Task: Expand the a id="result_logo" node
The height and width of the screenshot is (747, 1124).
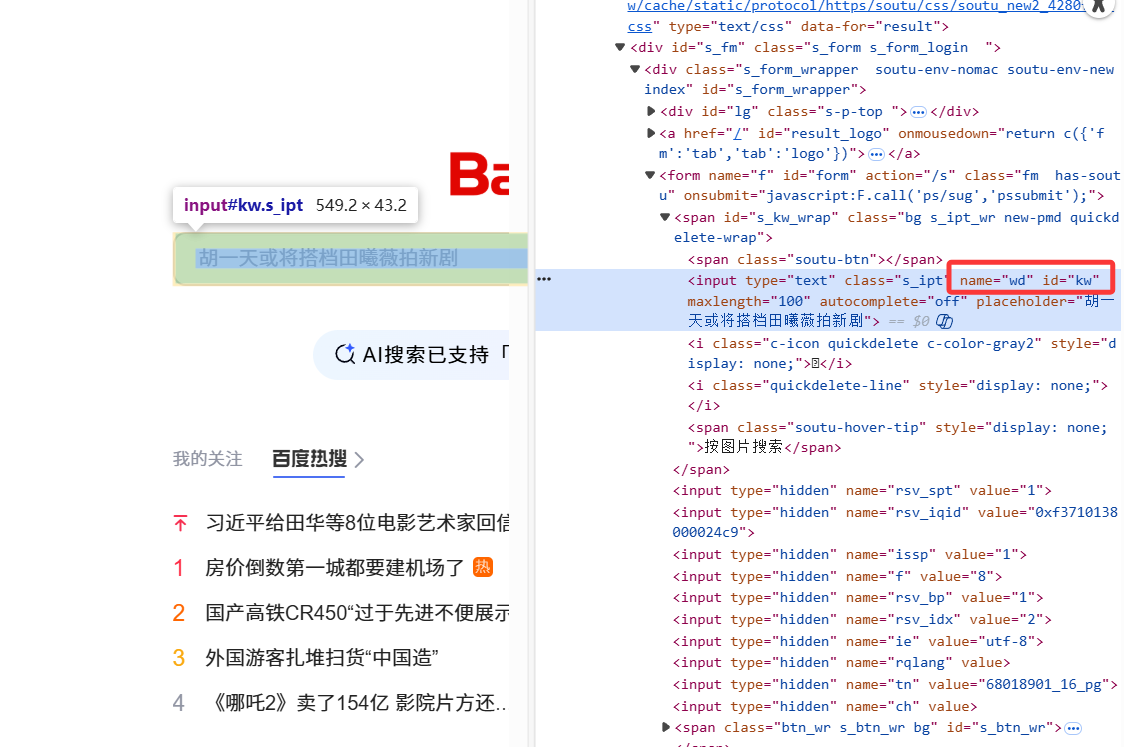Action: [651, 133]
